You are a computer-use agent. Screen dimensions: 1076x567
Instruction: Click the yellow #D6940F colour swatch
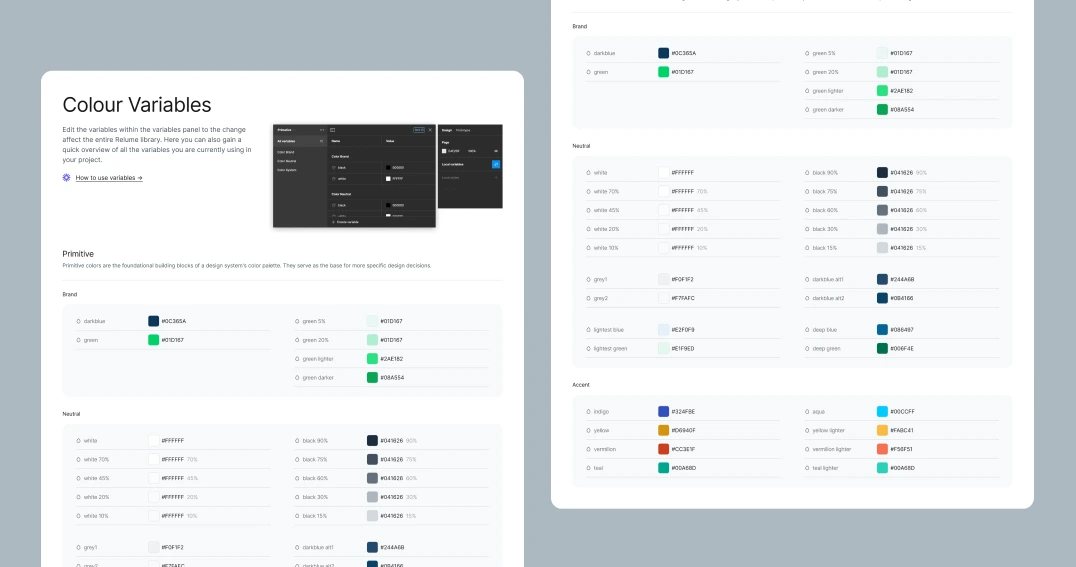[x=664, y=430]
